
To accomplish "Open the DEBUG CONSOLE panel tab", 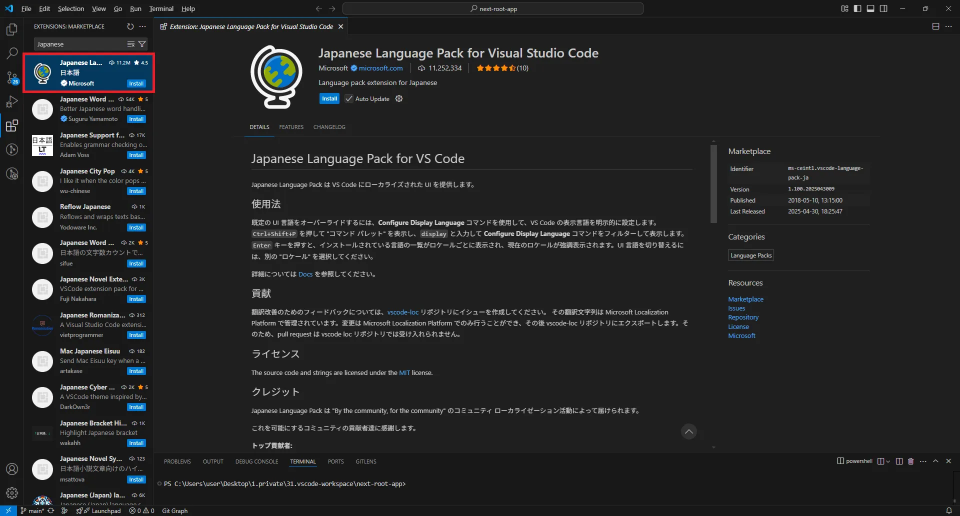I will [257, 461].
